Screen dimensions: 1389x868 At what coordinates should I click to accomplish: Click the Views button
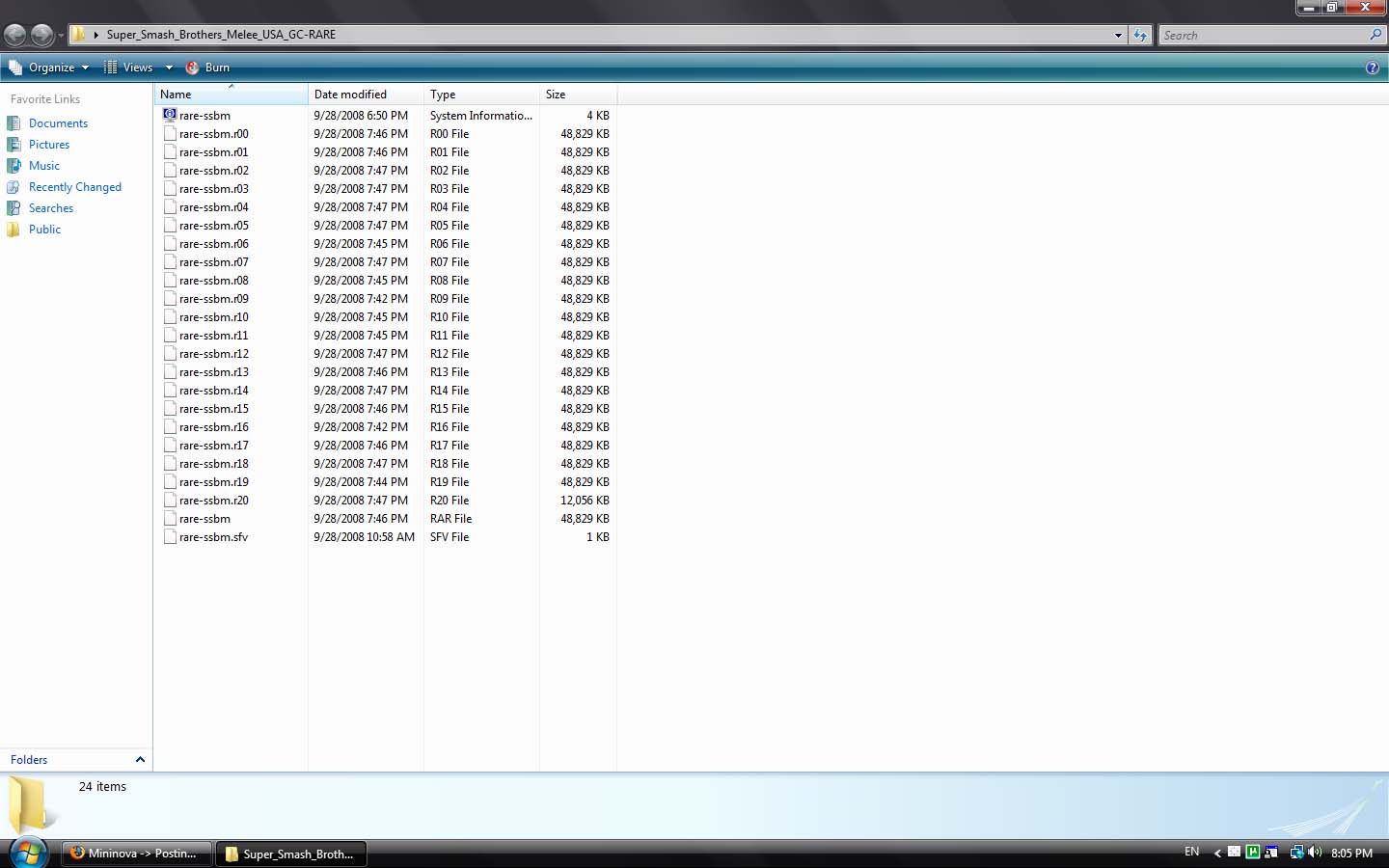pos(129,68)
